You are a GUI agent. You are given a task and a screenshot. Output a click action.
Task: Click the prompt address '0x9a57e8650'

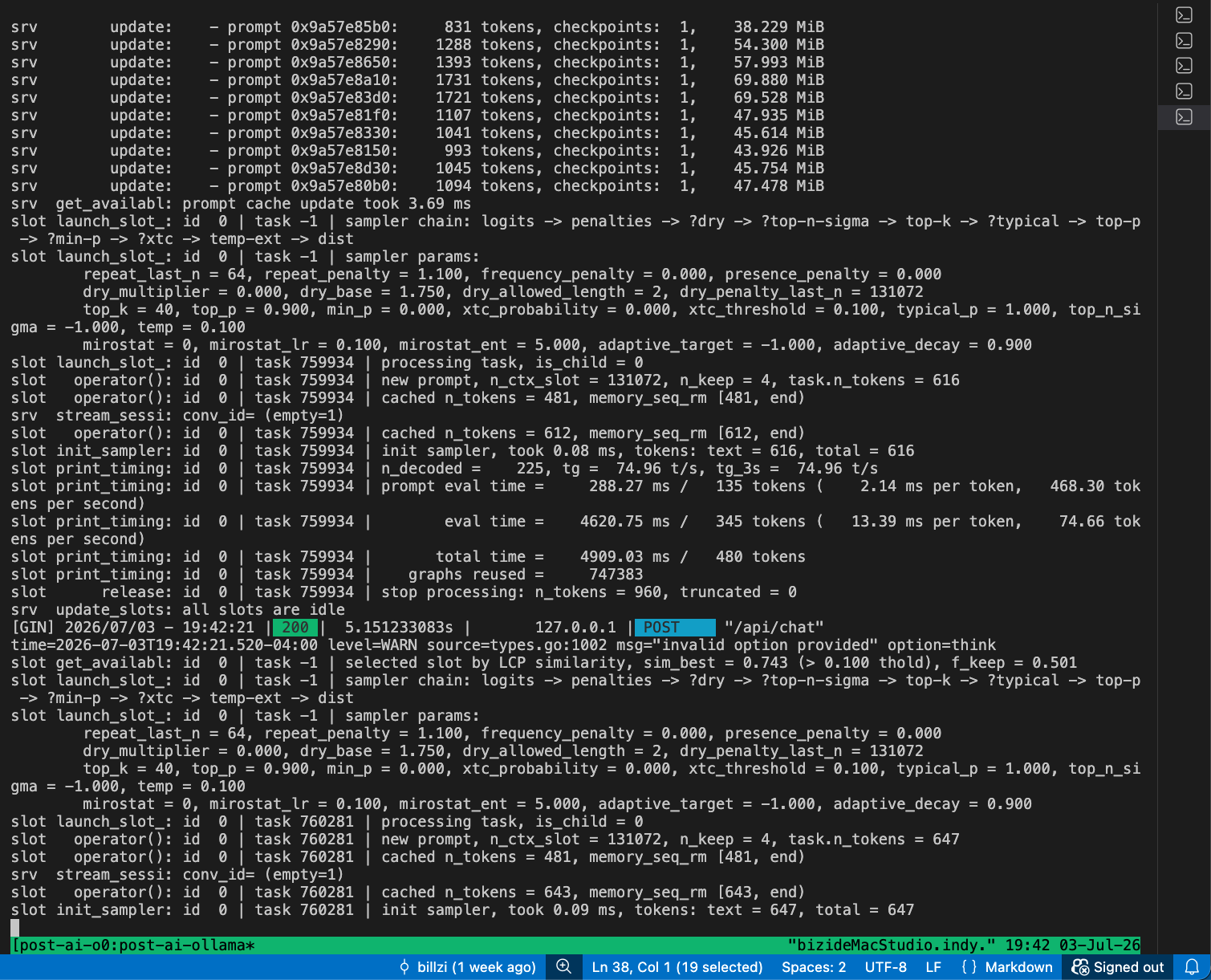tap(340, 63)
